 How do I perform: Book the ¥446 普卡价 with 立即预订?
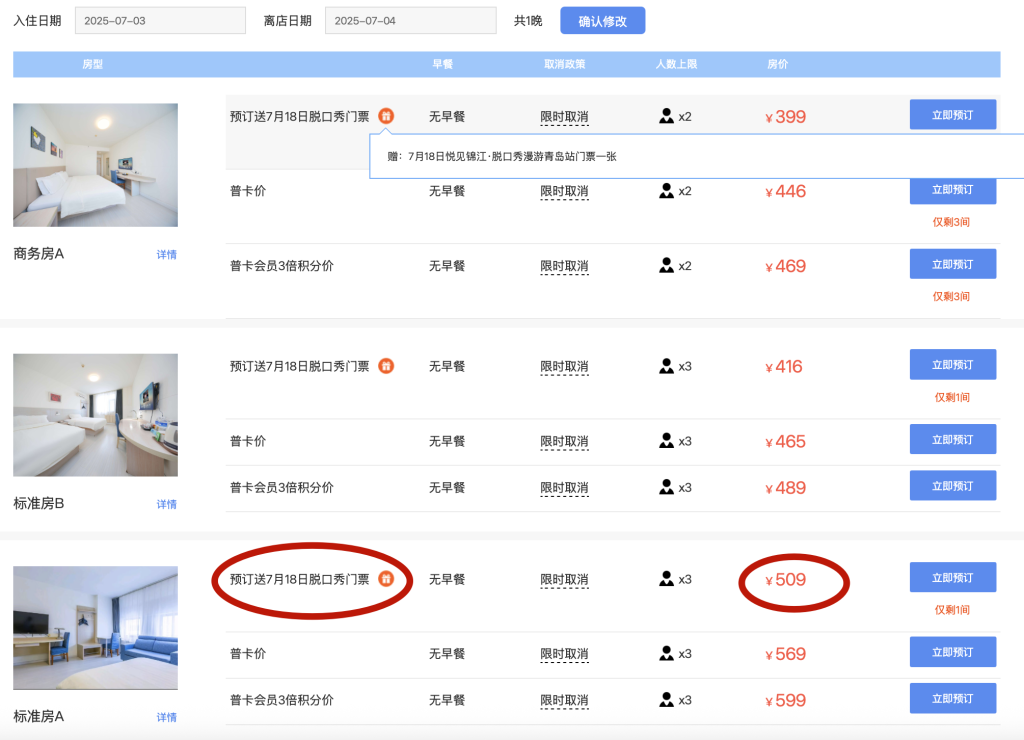click(952, 189)
